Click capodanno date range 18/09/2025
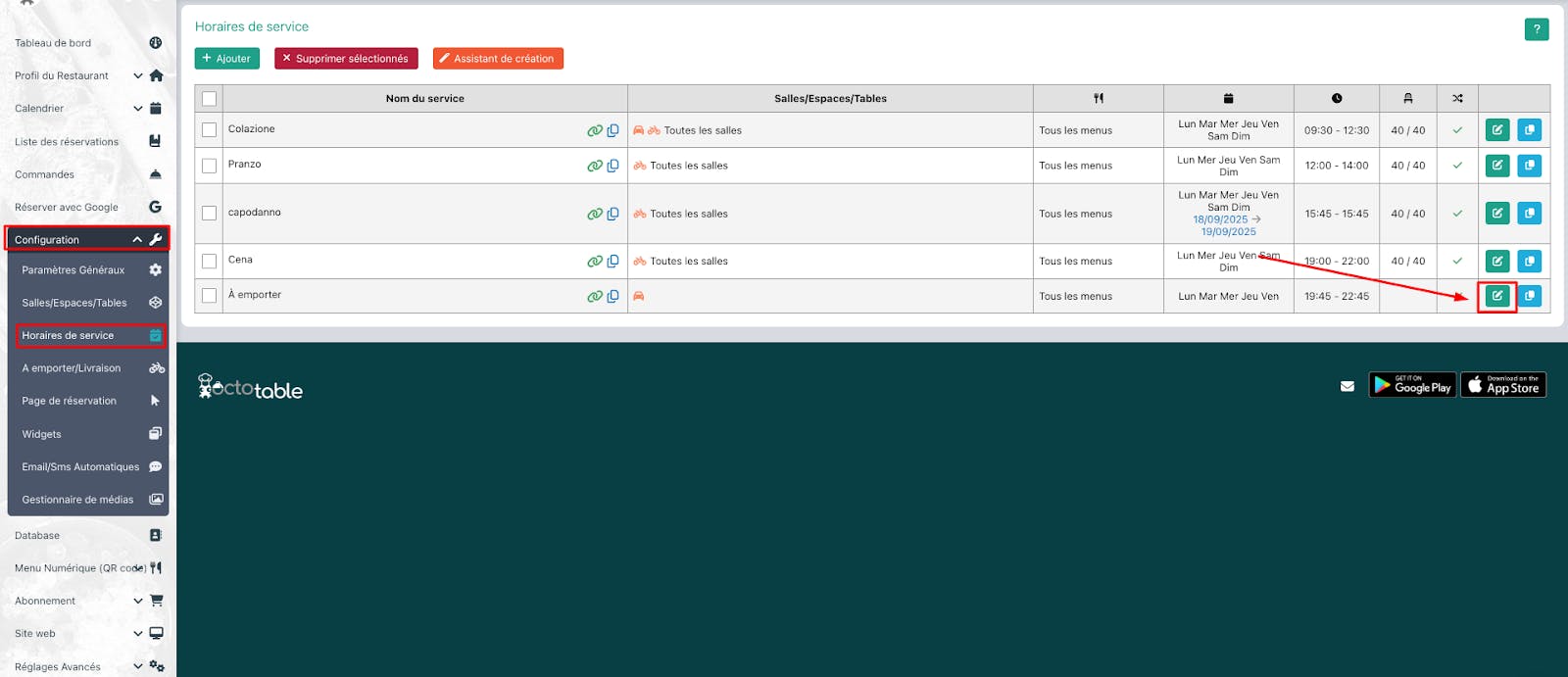Viewport: 1568px width, 677px height. pyautogui.click(x=1228, y=225)
